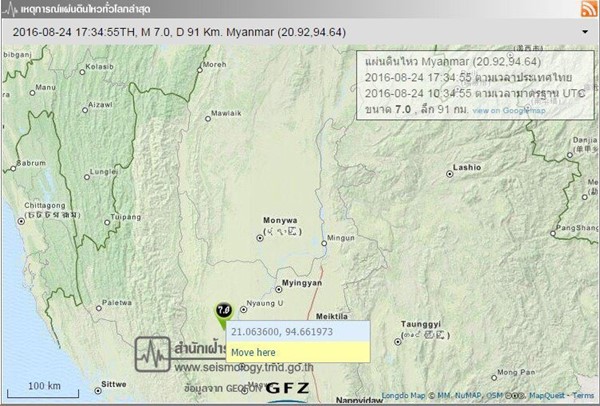The width and height of the screenshot is (600, 406).
Task: Select the Taunggyi city marker
Action: coord(398,342)
